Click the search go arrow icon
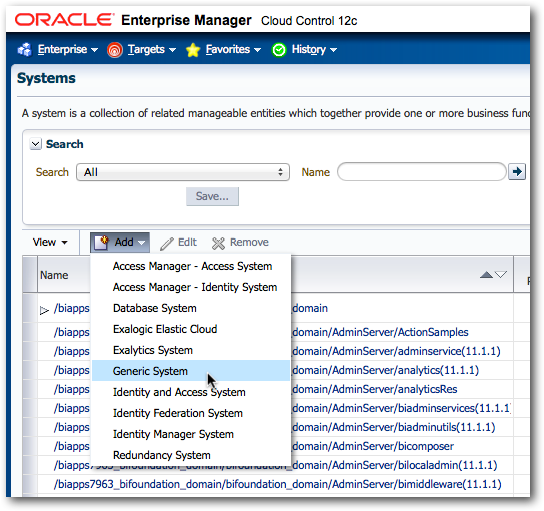 tap(517, 171)
